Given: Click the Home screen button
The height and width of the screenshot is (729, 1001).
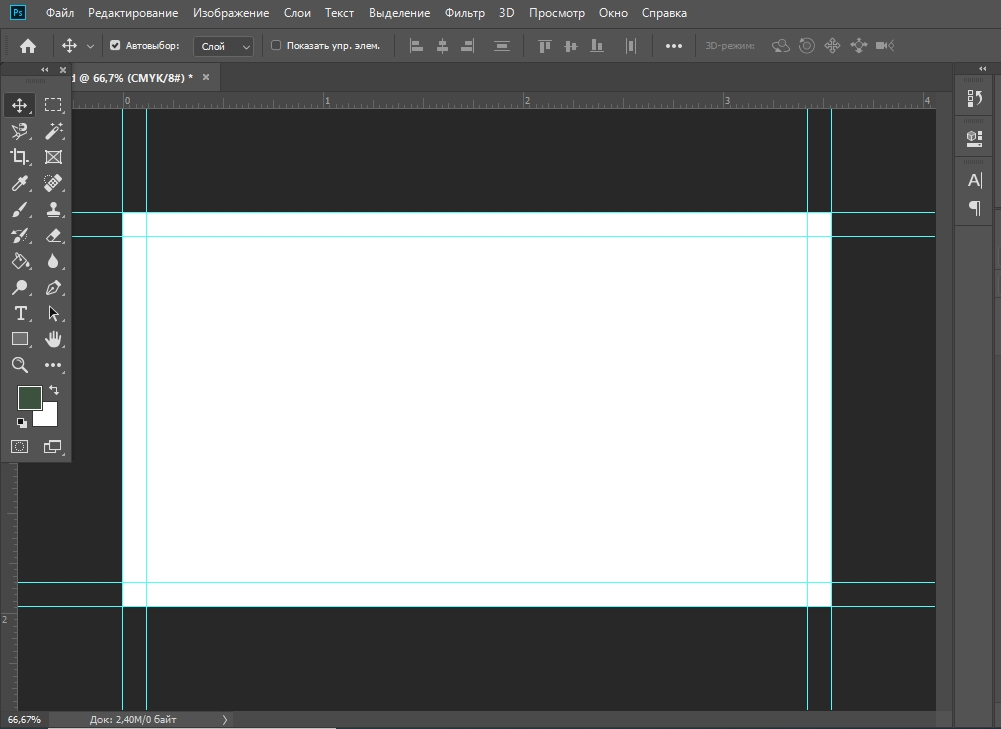Looking at the screenshot, I should point(28,46).
